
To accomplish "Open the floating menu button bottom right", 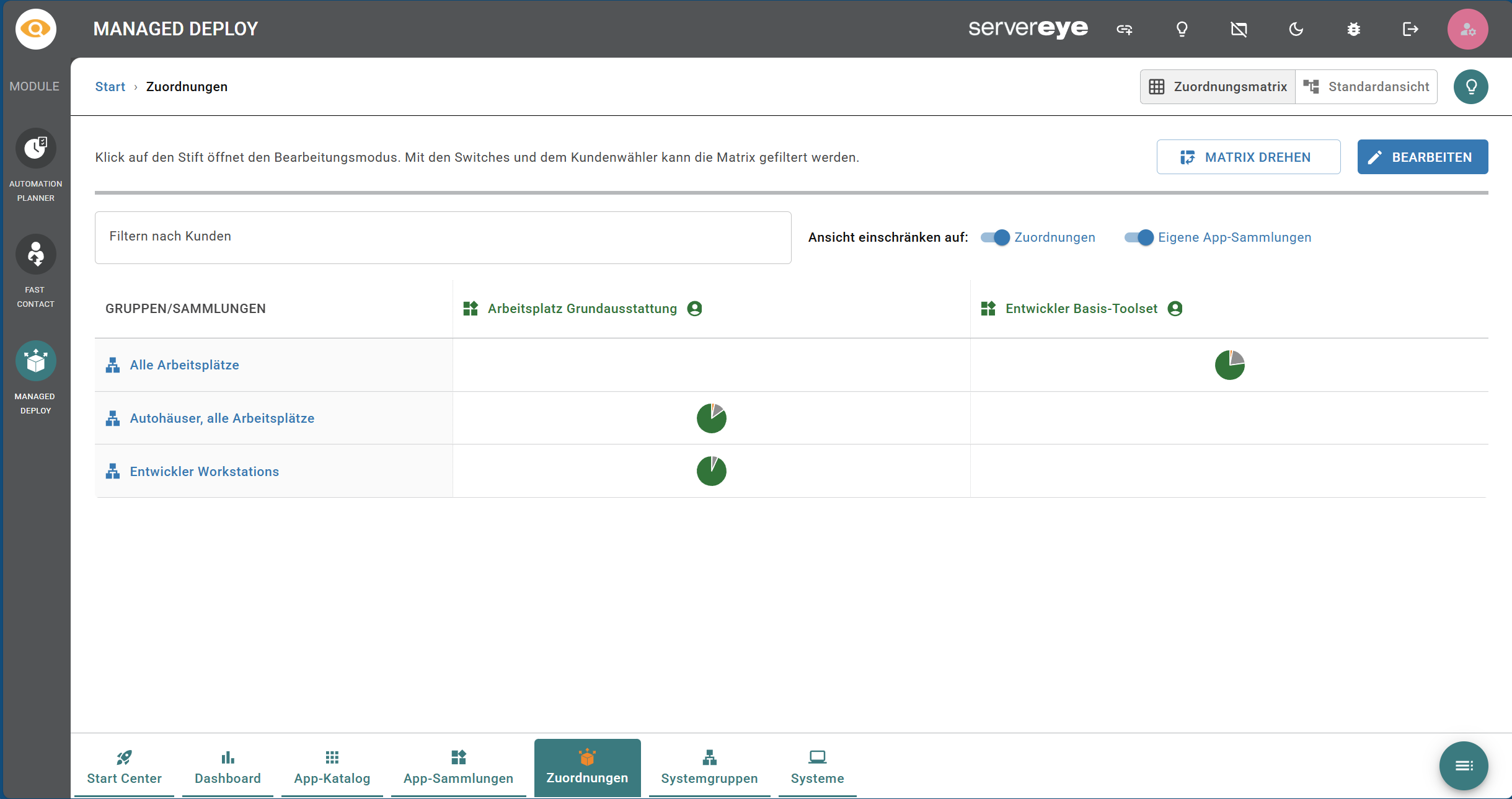I will [x=1464, y=766].
